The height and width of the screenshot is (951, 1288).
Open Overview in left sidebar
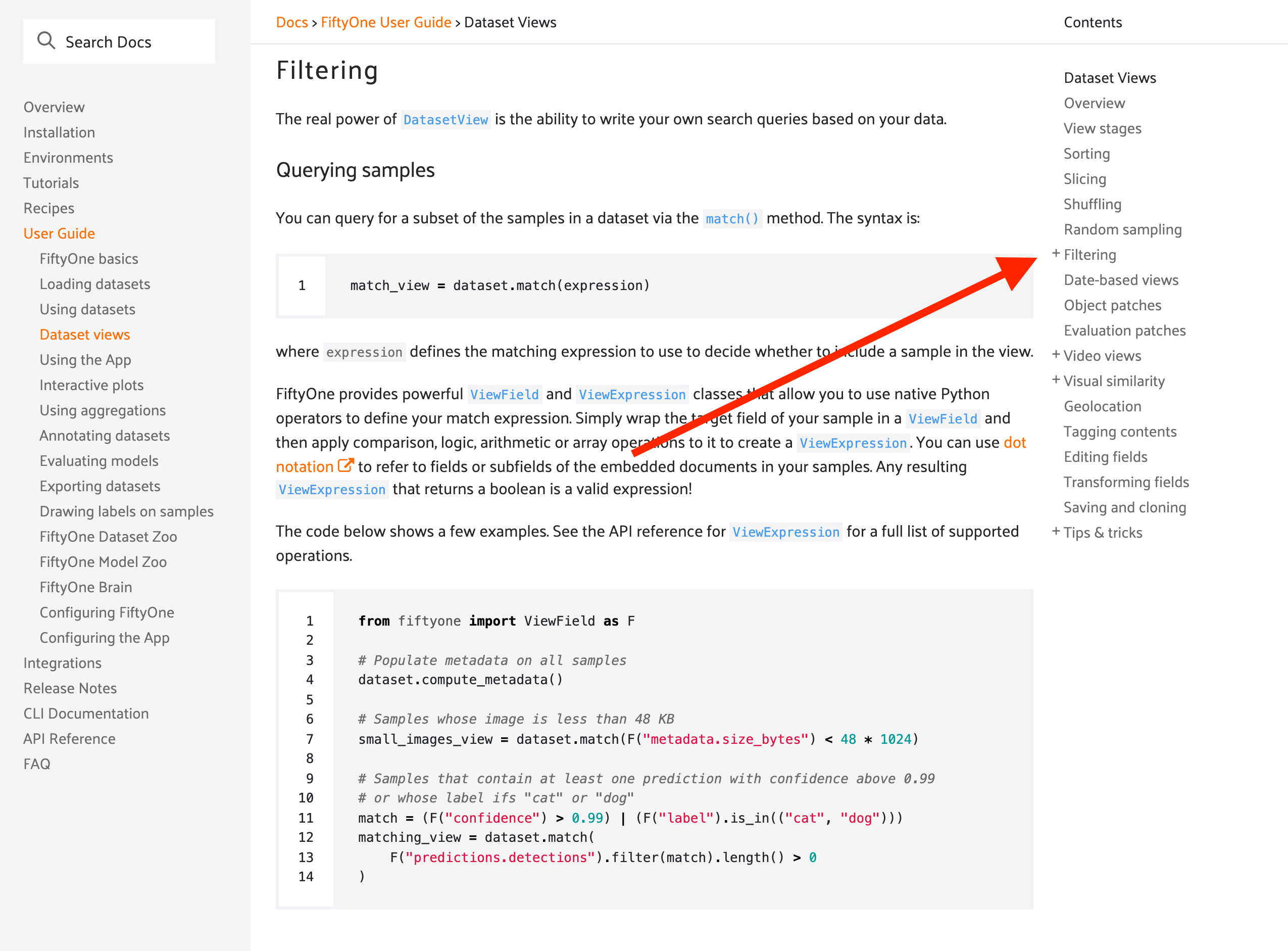coord(54,107)
